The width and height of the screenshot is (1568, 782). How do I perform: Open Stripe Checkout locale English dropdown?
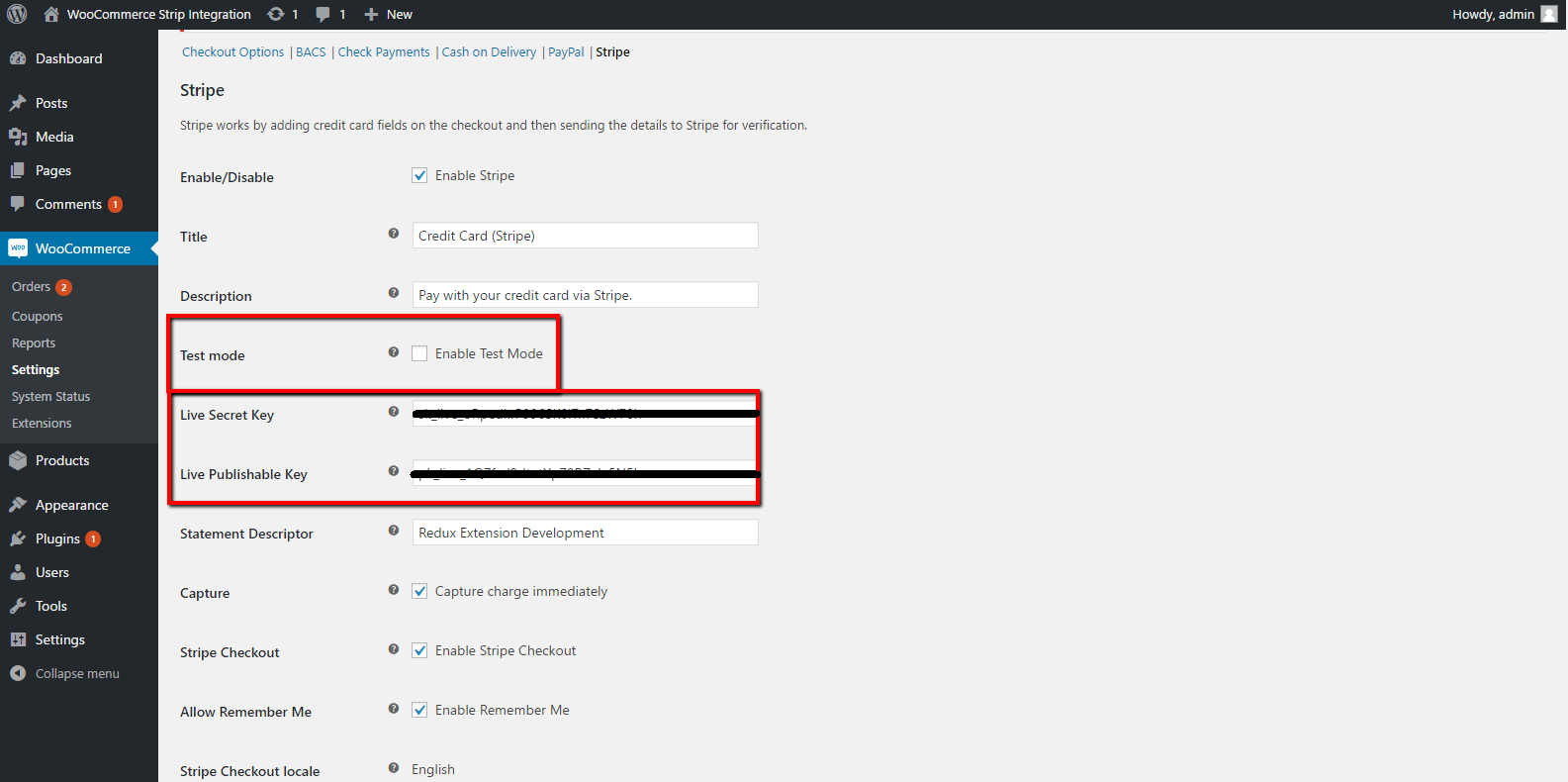pyautogui.click(x=433, y=769)
